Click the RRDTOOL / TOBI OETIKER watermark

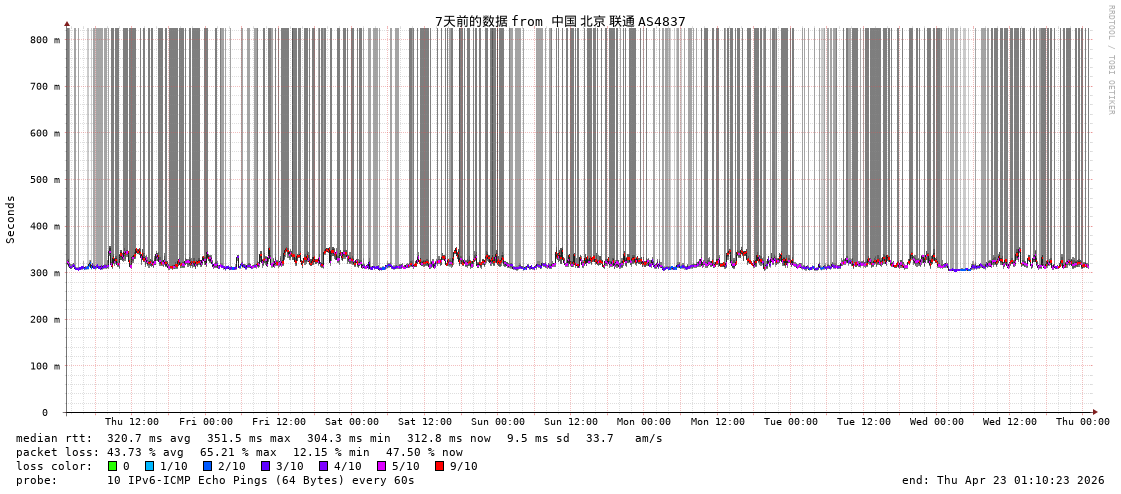[1110, 60]
